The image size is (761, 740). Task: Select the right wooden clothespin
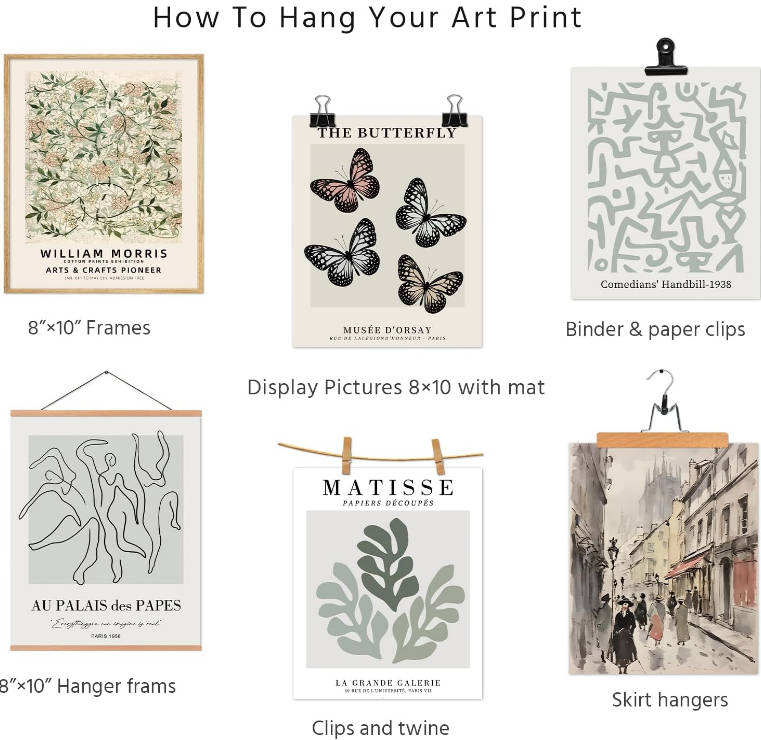438,457
